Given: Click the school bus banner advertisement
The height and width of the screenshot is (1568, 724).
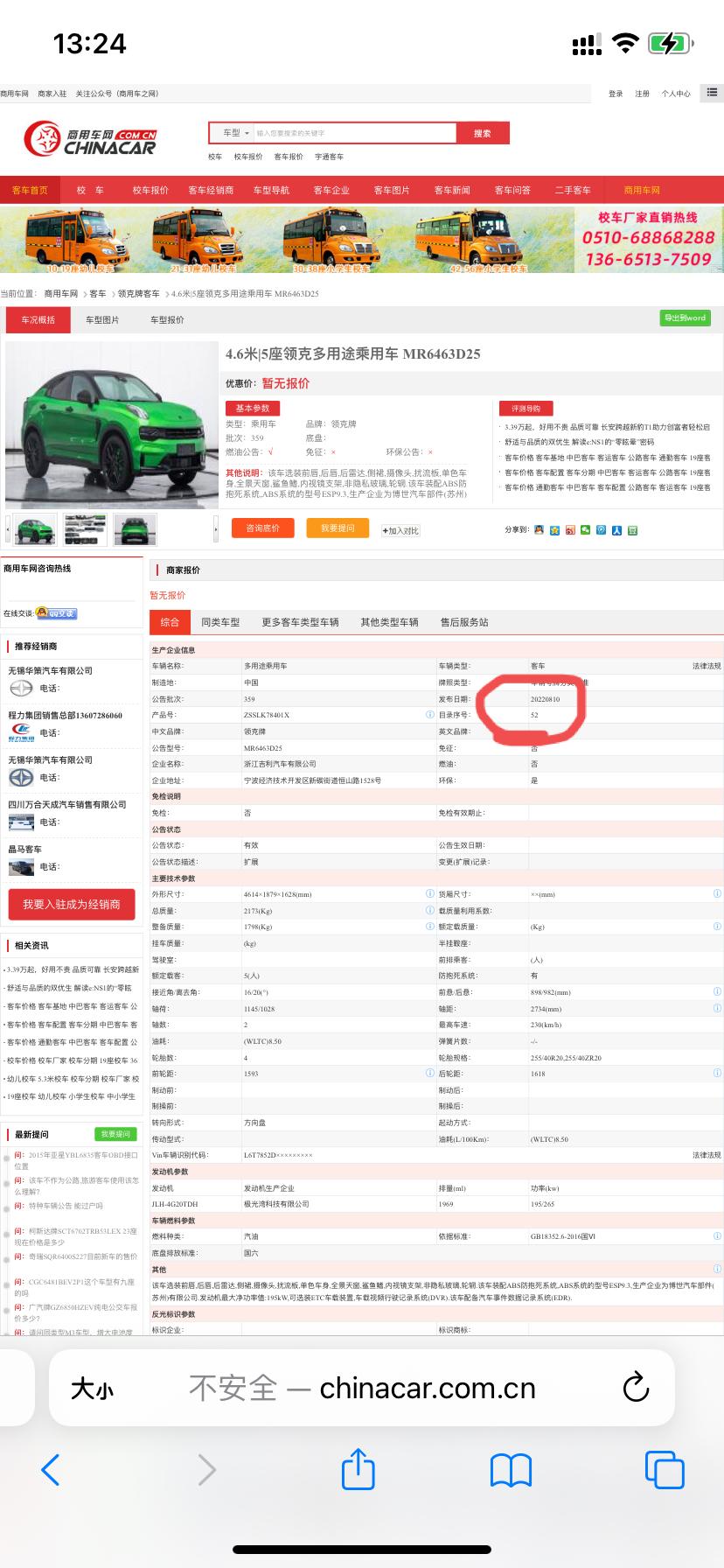Looking at the screenshot, I should 362,239.
